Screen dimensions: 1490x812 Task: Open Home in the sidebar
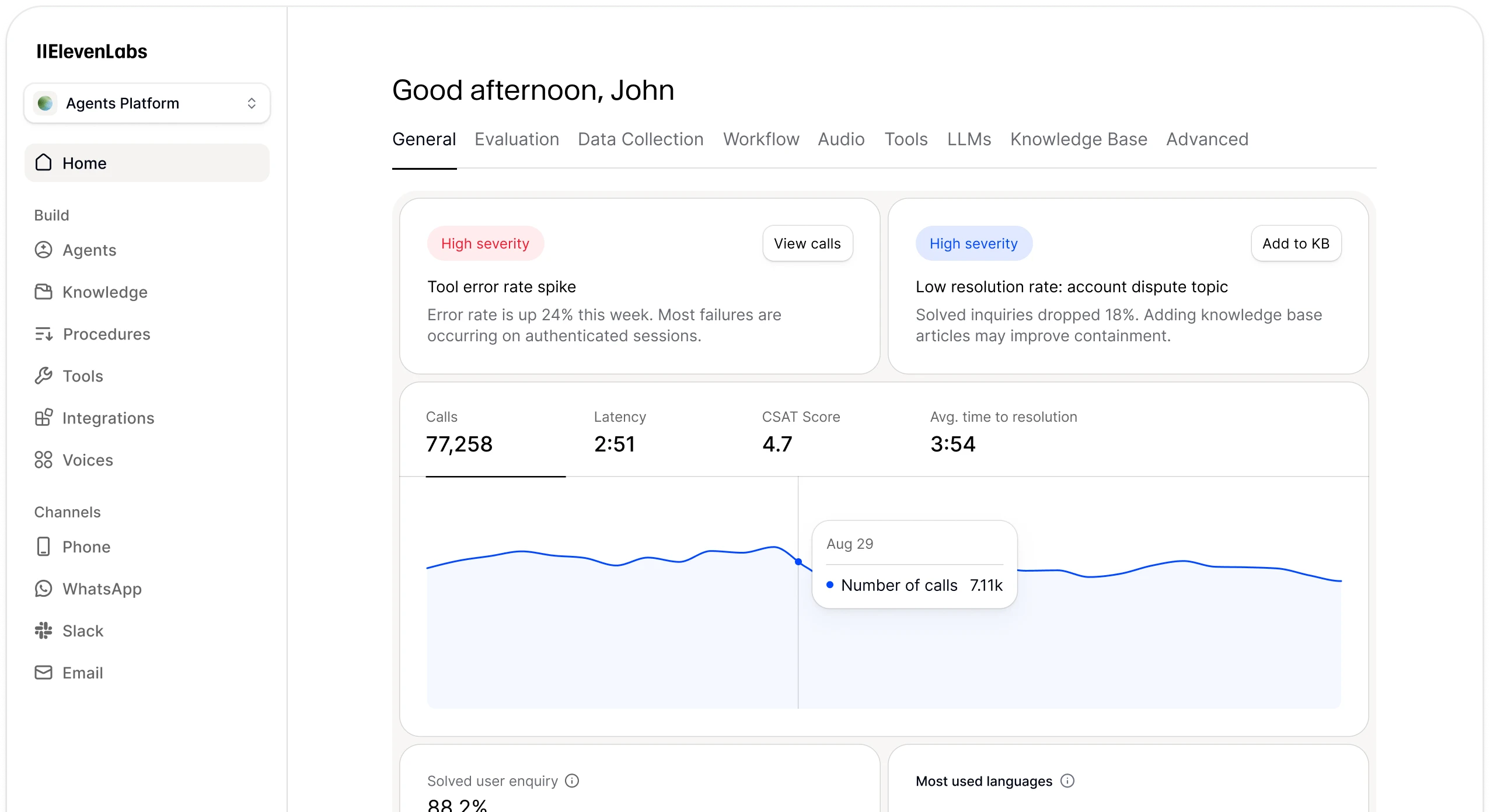coord(147,163)
